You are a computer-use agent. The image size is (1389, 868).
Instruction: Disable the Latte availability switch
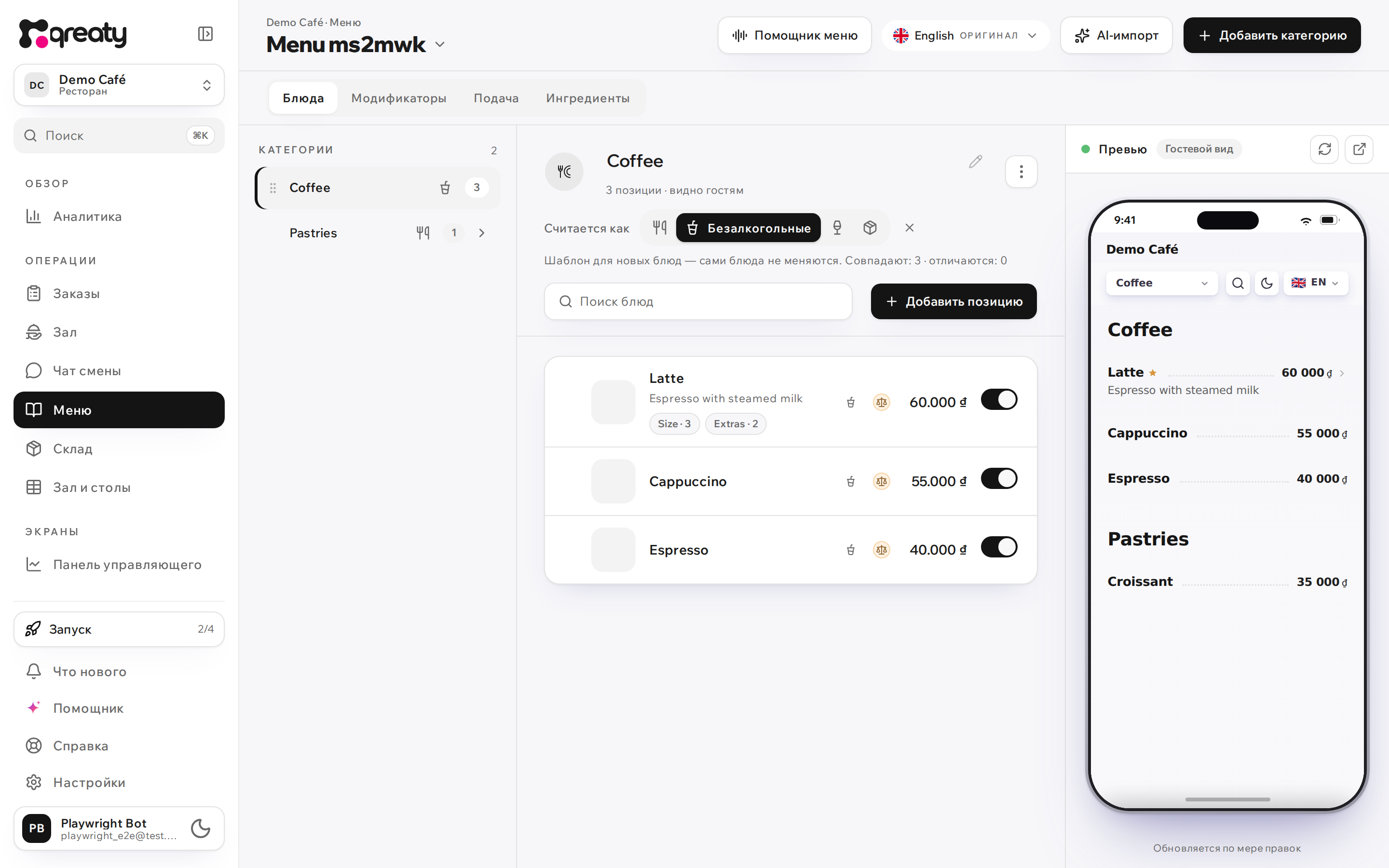coord(999,400)
